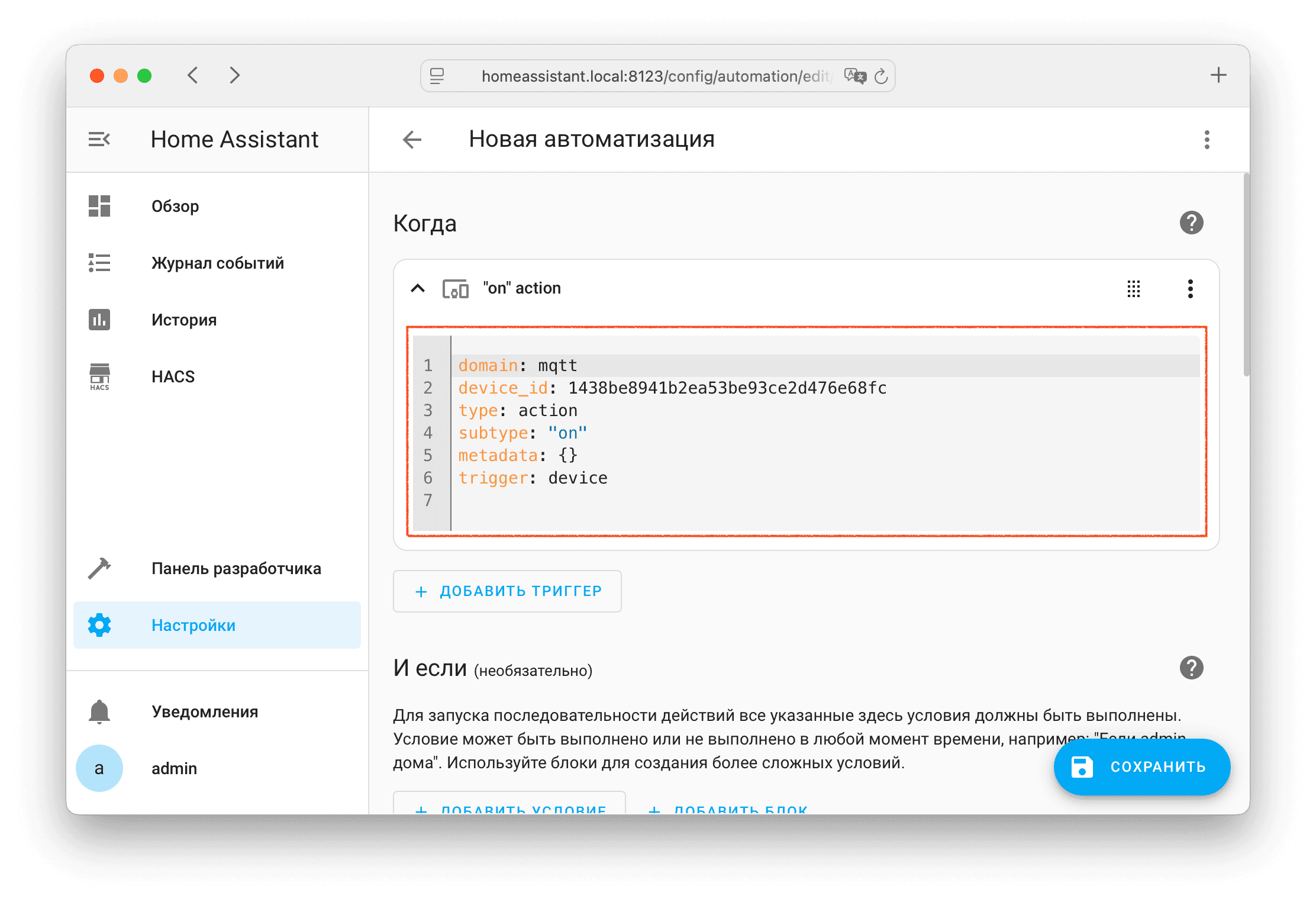Go back from automation editor with the arrow
This screenshot has height=902, width=1316.
pyautogui.click(x=412, y=140)
